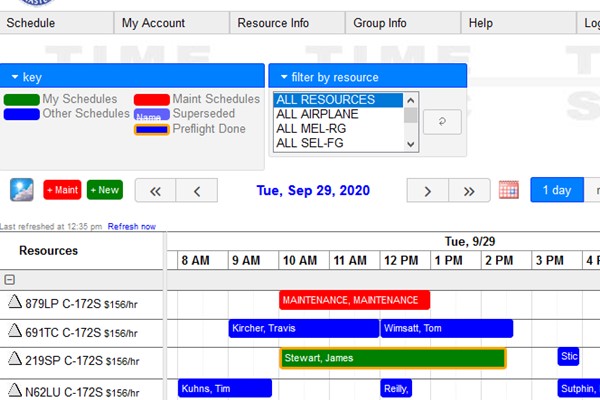Click triangle icon beside 879LP C-172S

(x=14, y=302)
